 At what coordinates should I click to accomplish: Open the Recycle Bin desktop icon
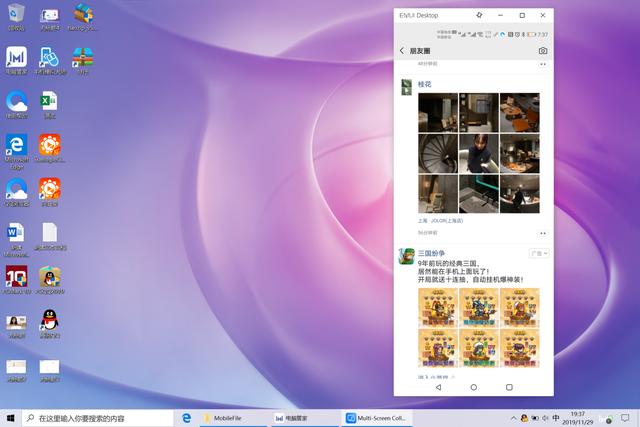click(16, 17)
